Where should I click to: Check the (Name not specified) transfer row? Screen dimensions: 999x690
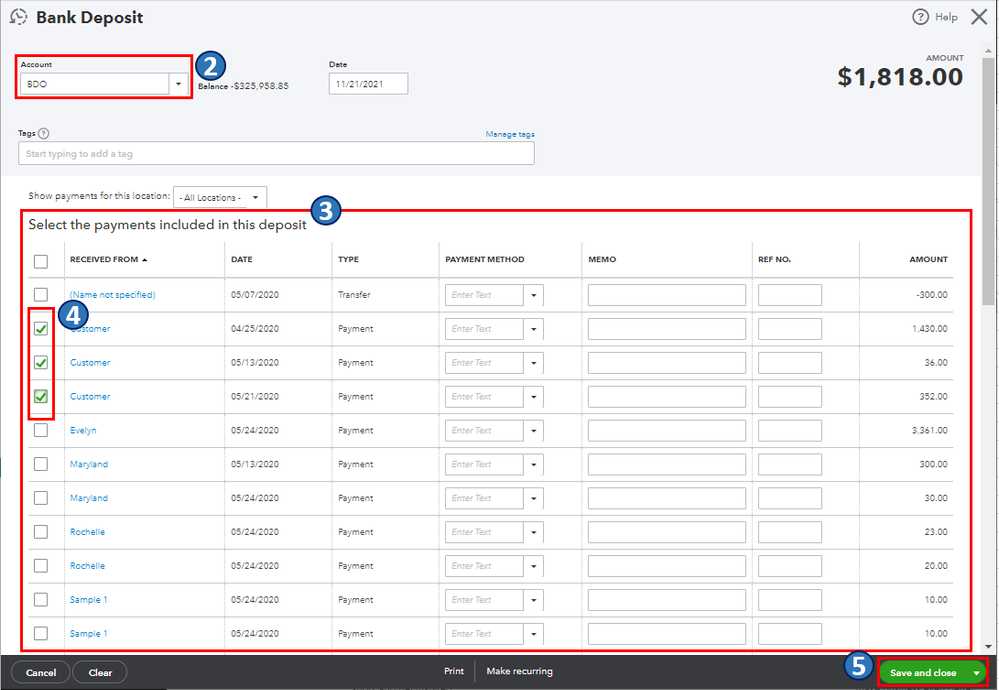tap(41, 294)
